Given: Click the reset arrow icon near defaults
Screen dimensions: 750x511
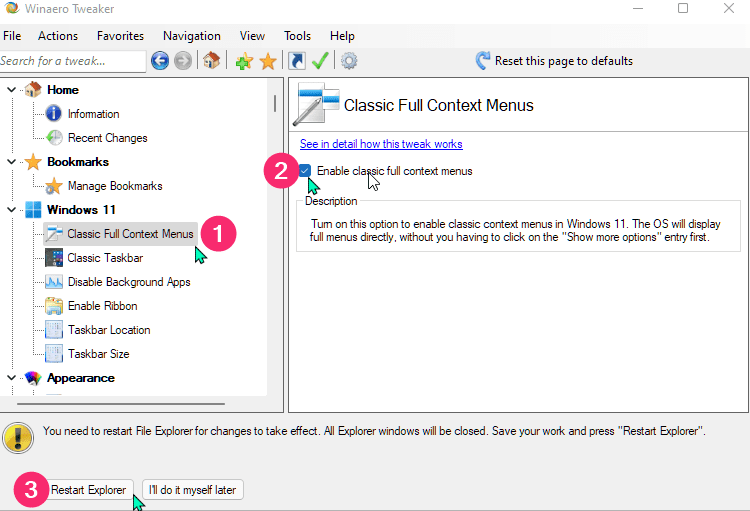Looking at the screenshot, I should 483,61.
